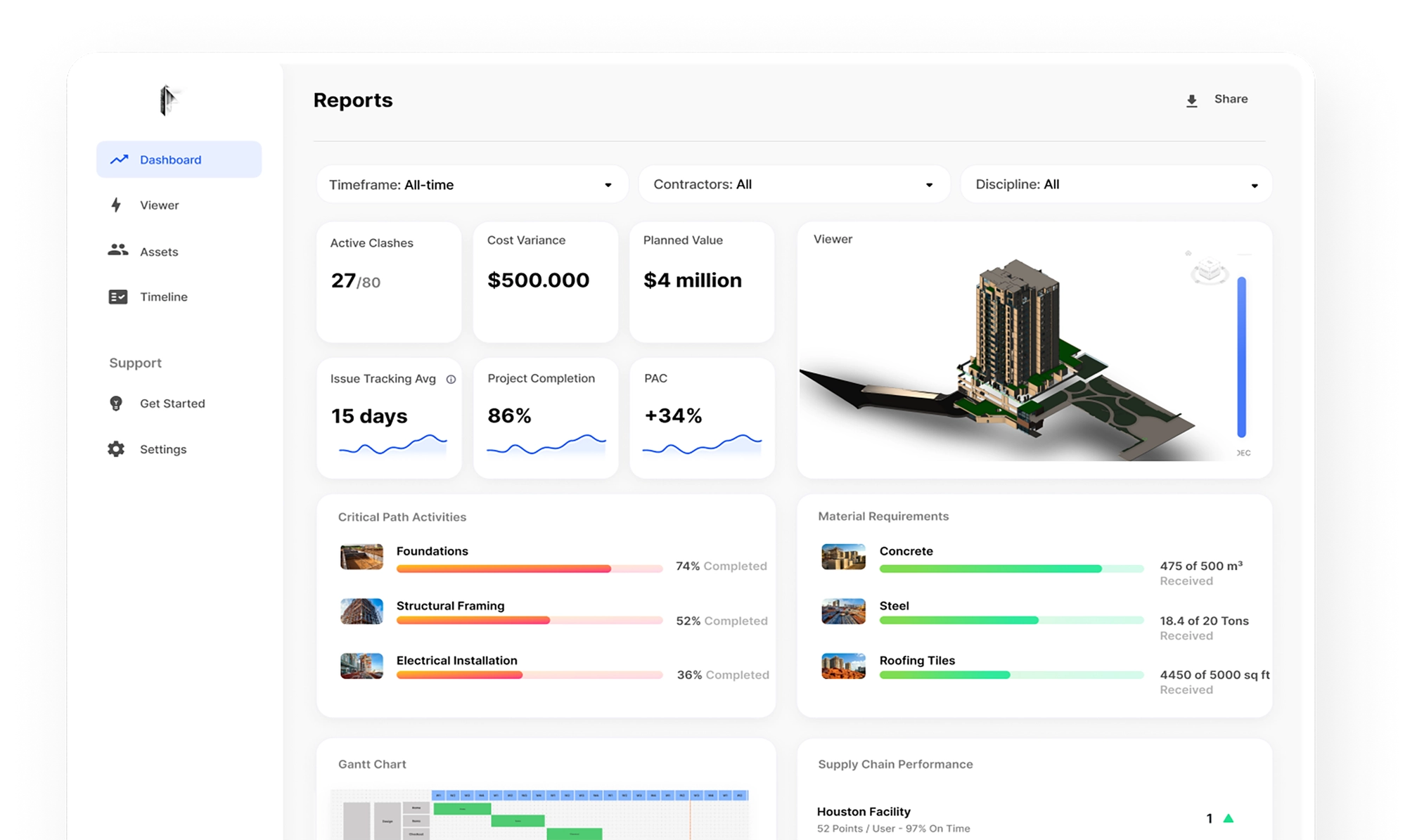Click the Foundations completion progress bar
1417x840 pixels.
click(x=529, y=569)
